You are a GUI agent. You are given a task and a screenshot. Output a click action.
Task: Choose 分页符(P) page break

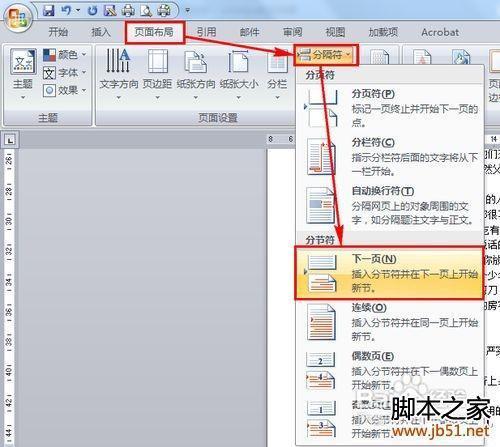pyautogui.click(x=389, y=108)
